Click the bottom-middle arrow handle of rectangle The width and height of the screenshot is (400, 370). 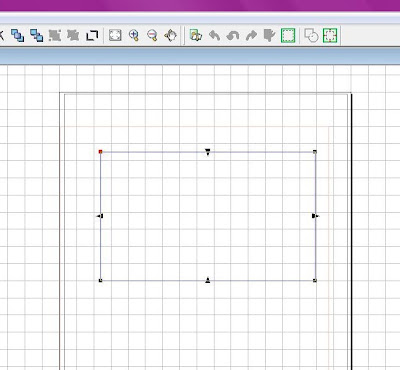click(208, 280)
